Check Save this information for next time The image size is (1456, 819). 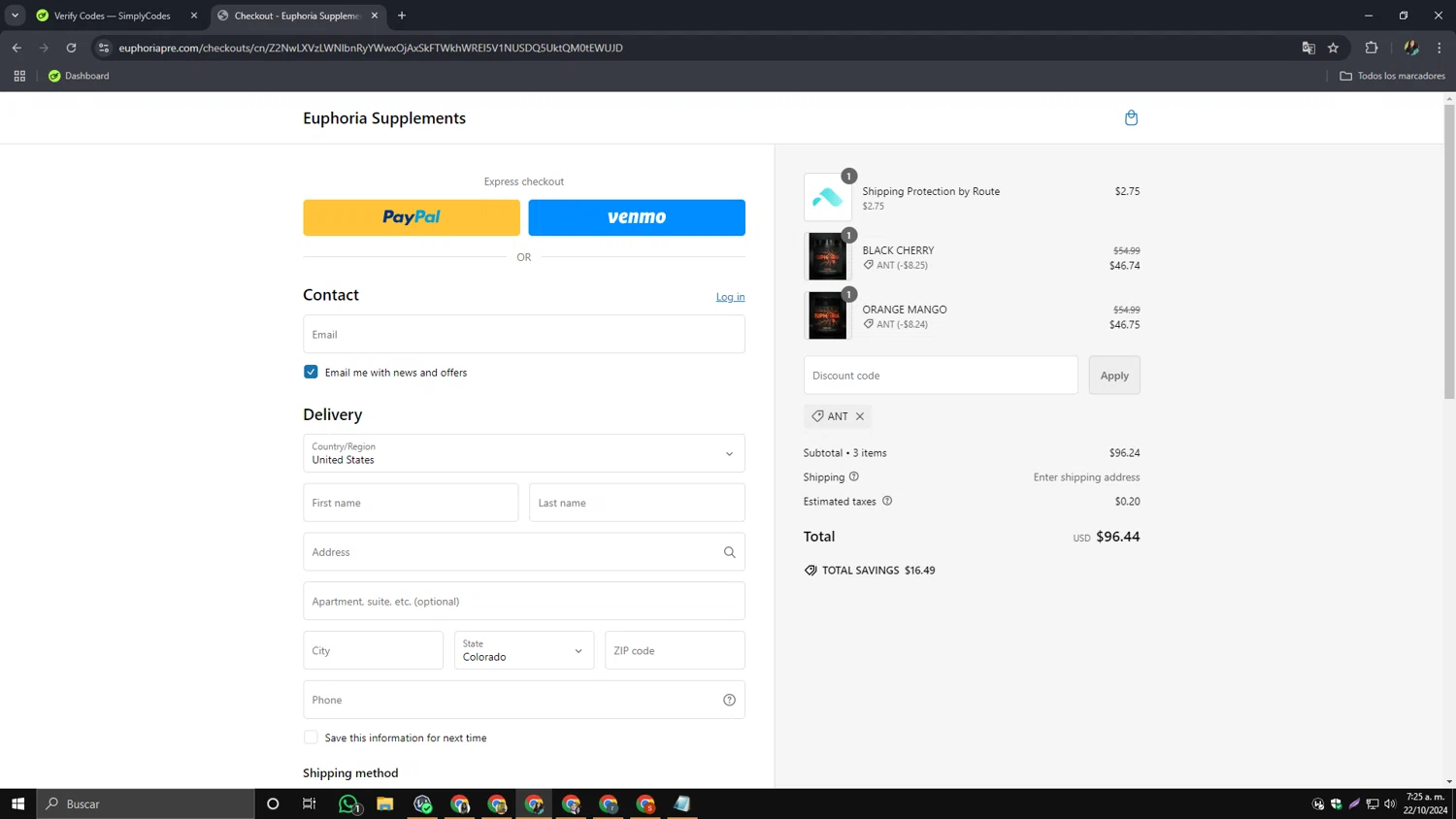[311, 737]
